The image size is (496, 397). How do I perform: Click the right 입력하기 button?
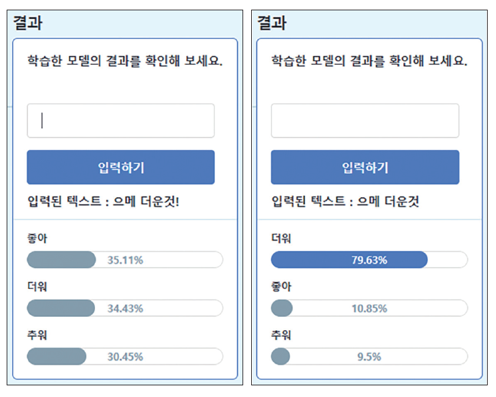coord(365,167)
